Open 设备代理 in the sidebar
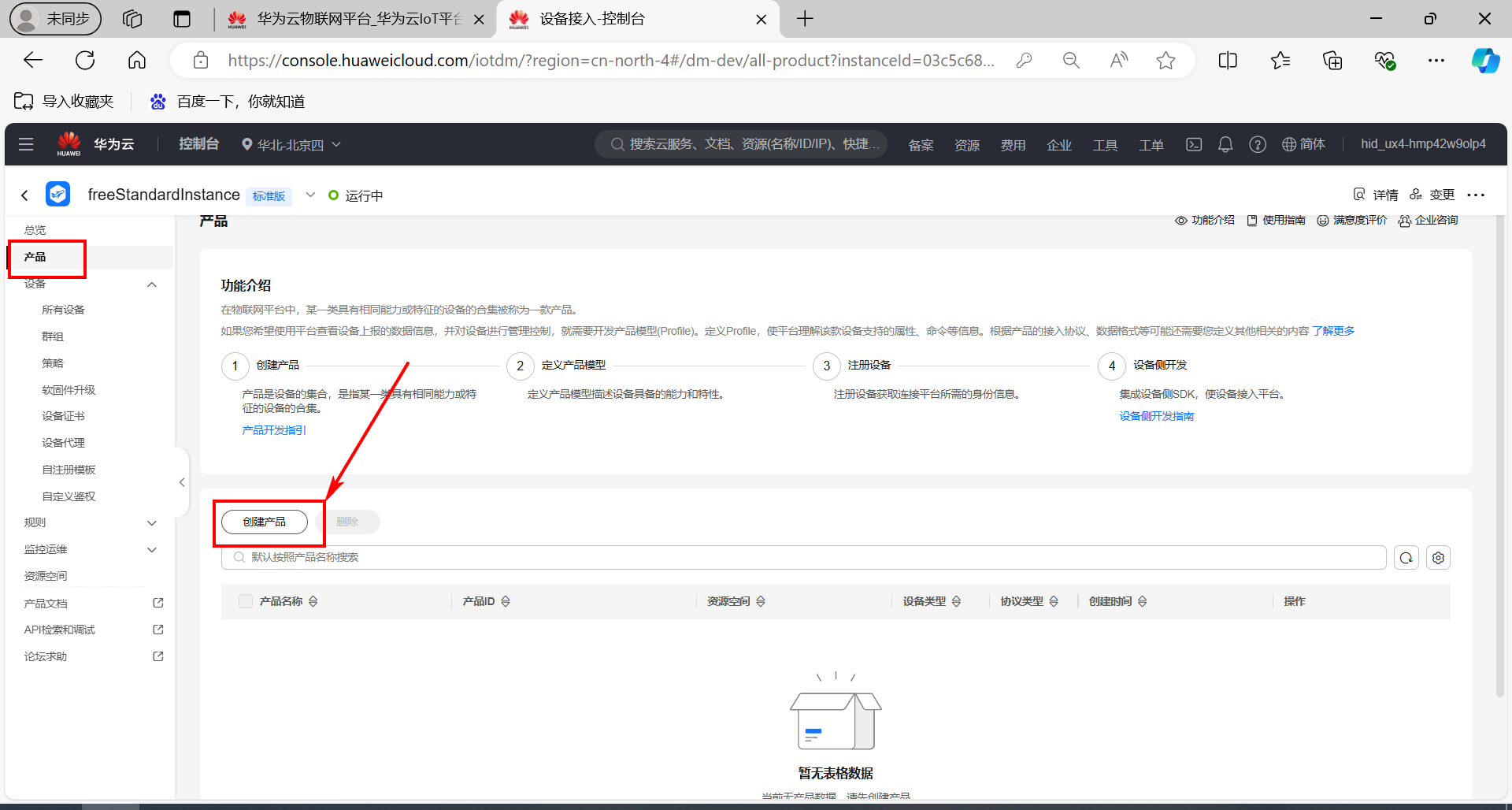Viewport: 1512px width, 810px height. tap(63, 443)
